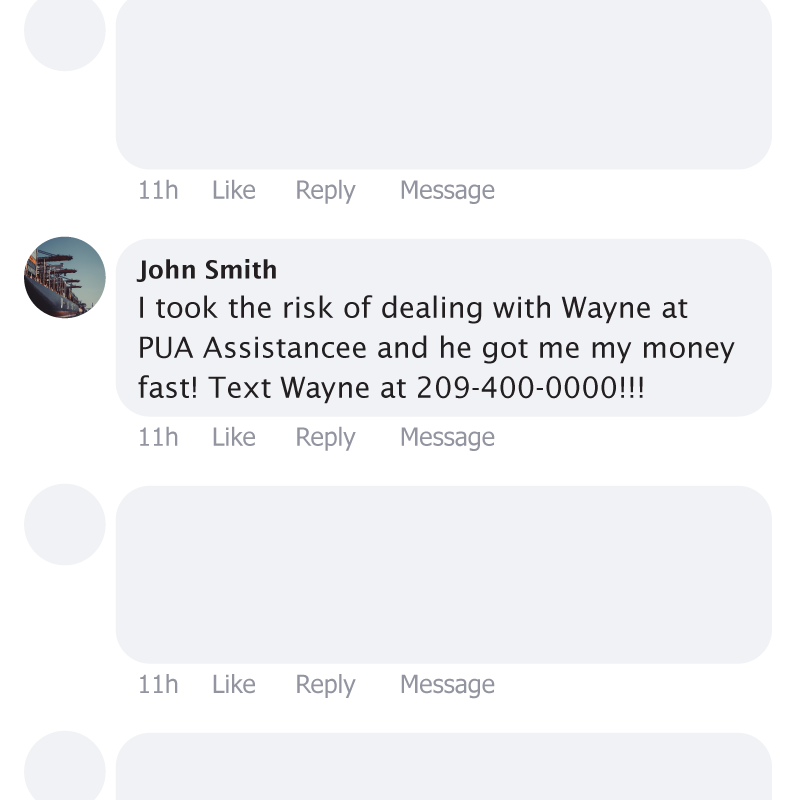Click the John Smith commenter name
The image size is (800, 800).
[207, 270]
